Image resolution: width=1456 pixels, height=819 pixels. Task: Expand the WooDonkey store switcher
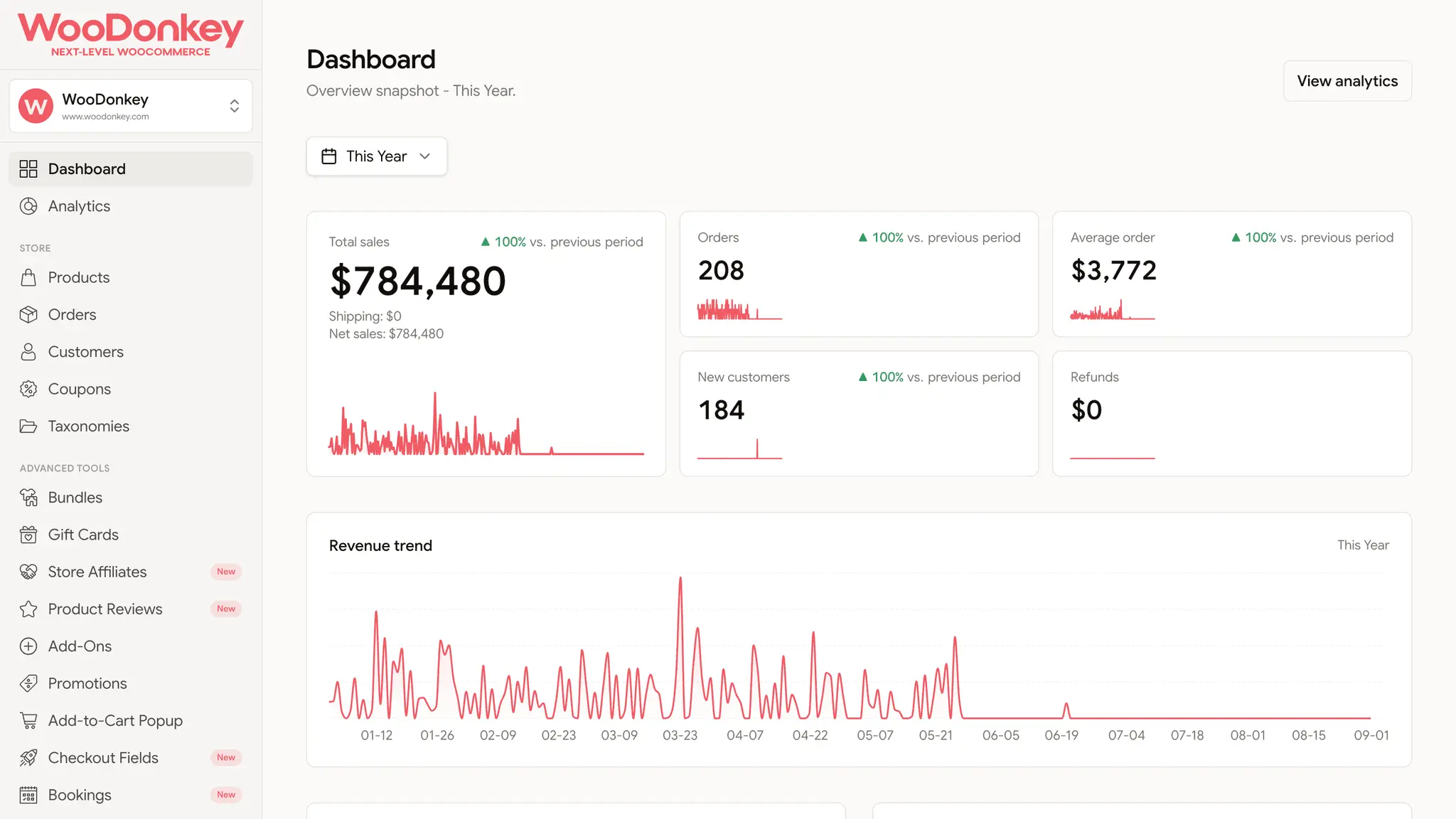(131, 106)
